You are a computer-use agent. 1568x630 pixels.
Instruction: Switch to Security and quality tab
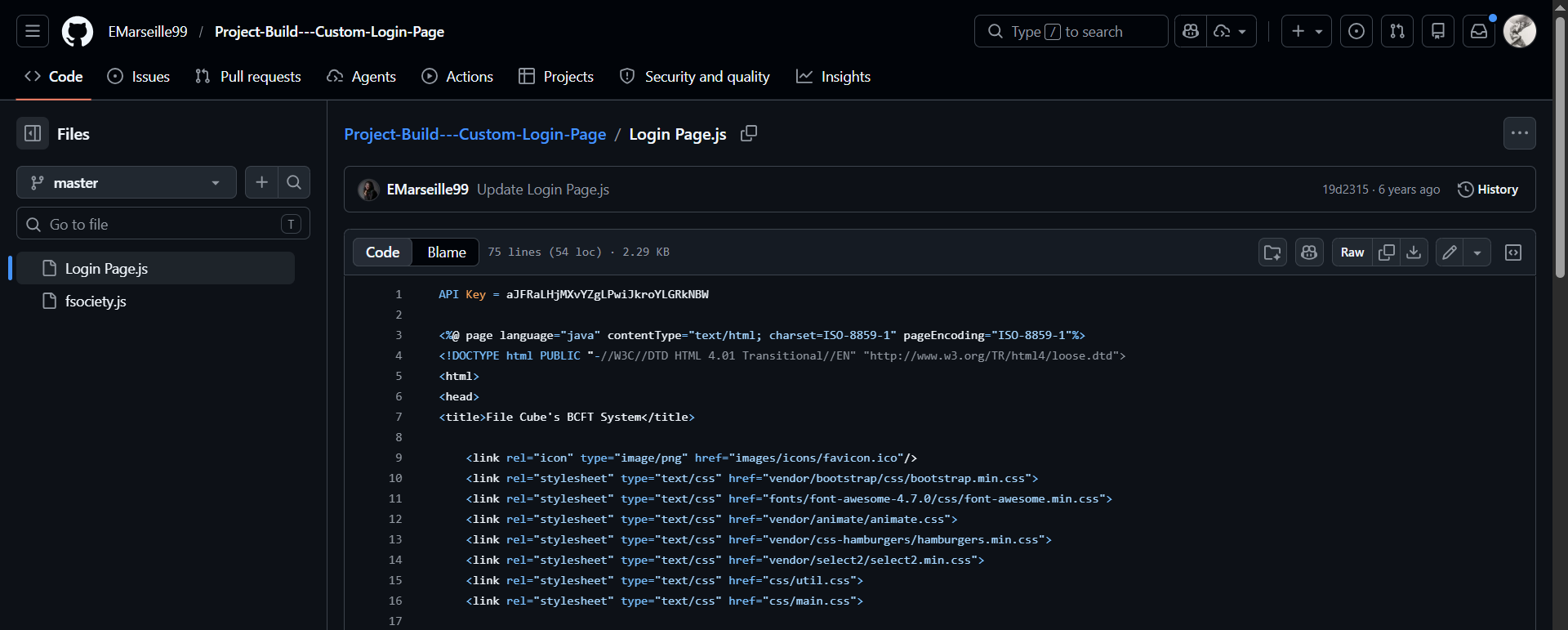pyautogui.click(x=695, y=76)
